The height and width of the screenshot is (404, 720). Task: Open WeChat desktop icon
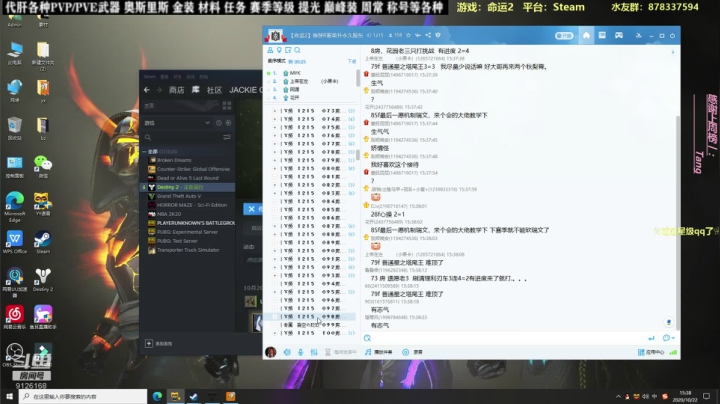click(43, 166)
